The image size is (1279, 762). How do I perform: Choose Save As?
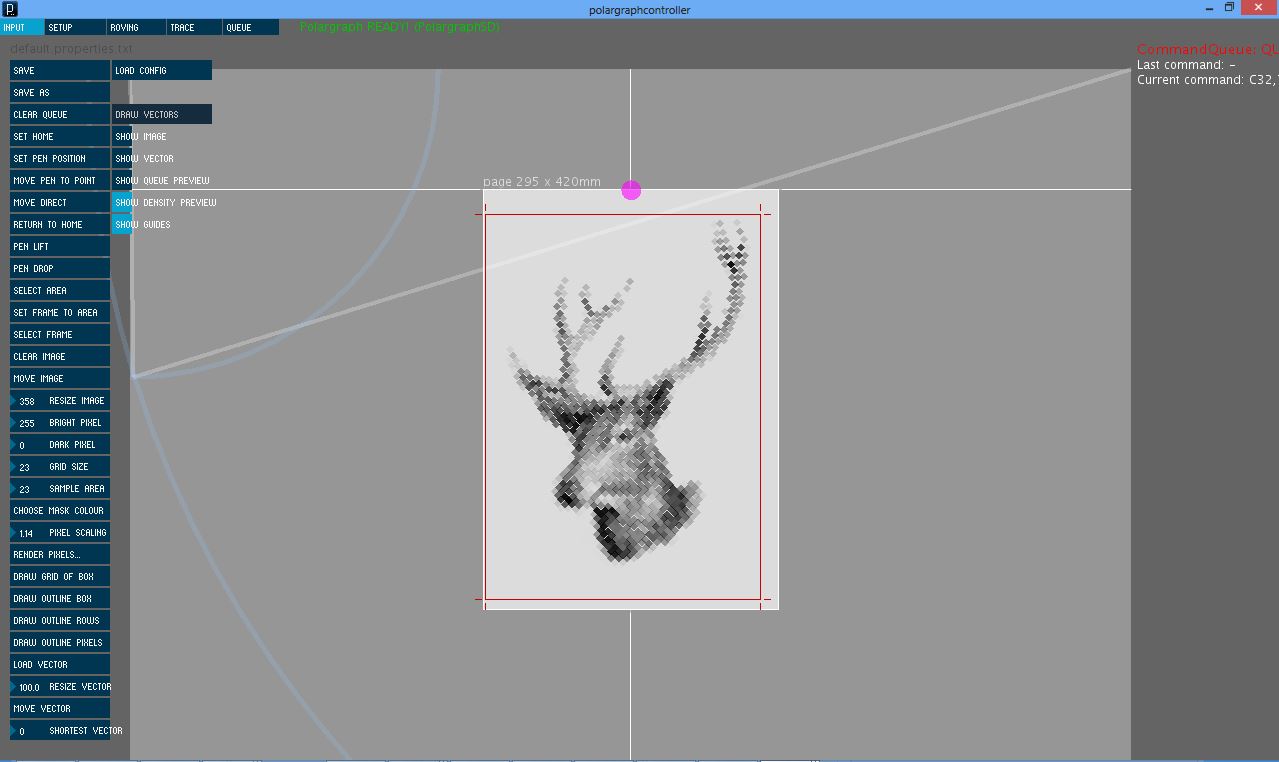tap(60, 92)
